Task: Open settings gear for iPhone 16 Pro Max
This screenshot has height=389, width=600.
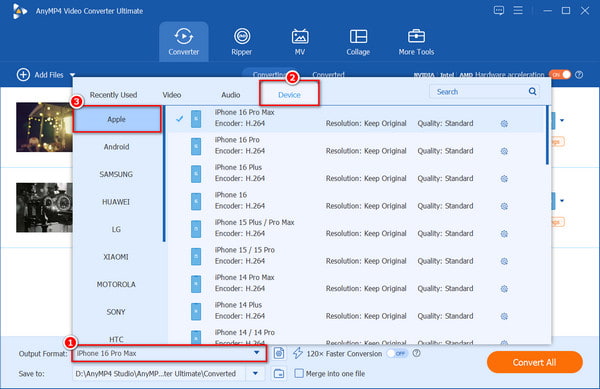Action: tap(504, 124)
